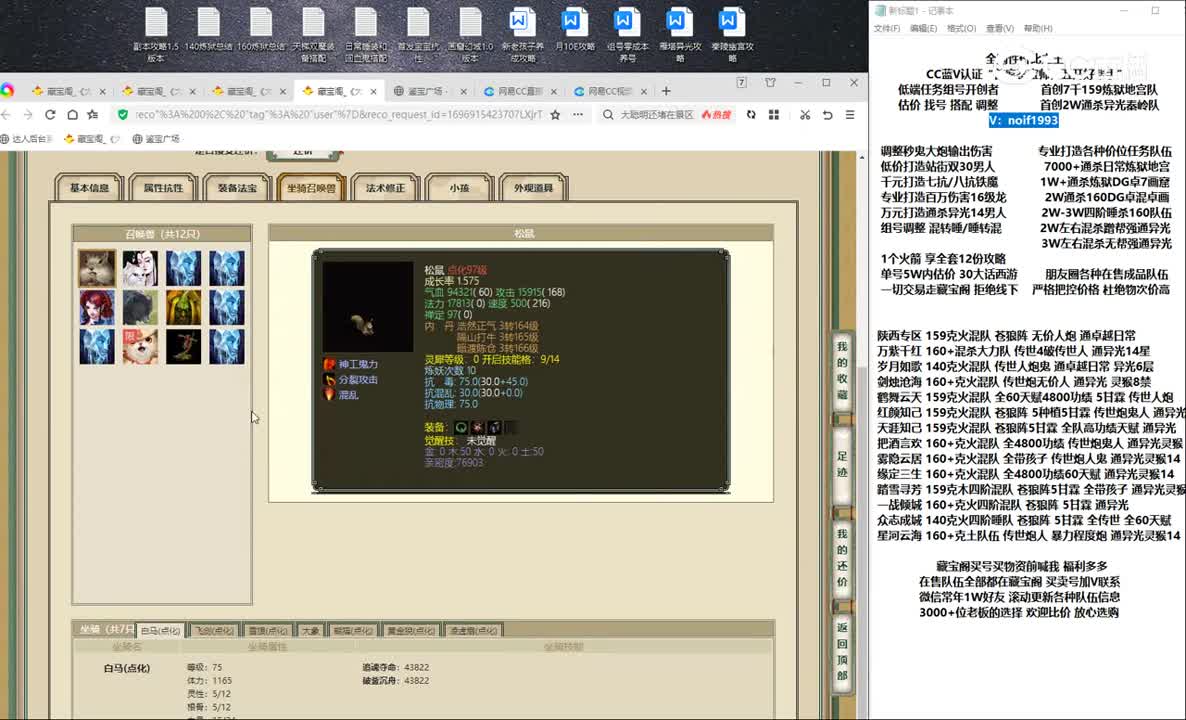Open desktop document 月10E攻略
1186x720 pixels.
coord(574,30)
